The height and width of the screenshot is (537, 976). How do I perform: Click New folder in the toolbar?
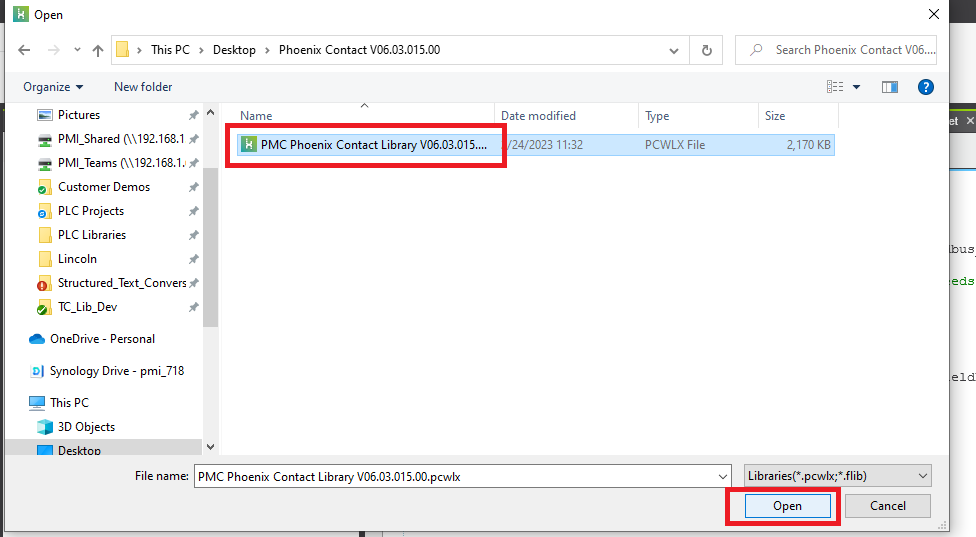(x=143, y=87)
